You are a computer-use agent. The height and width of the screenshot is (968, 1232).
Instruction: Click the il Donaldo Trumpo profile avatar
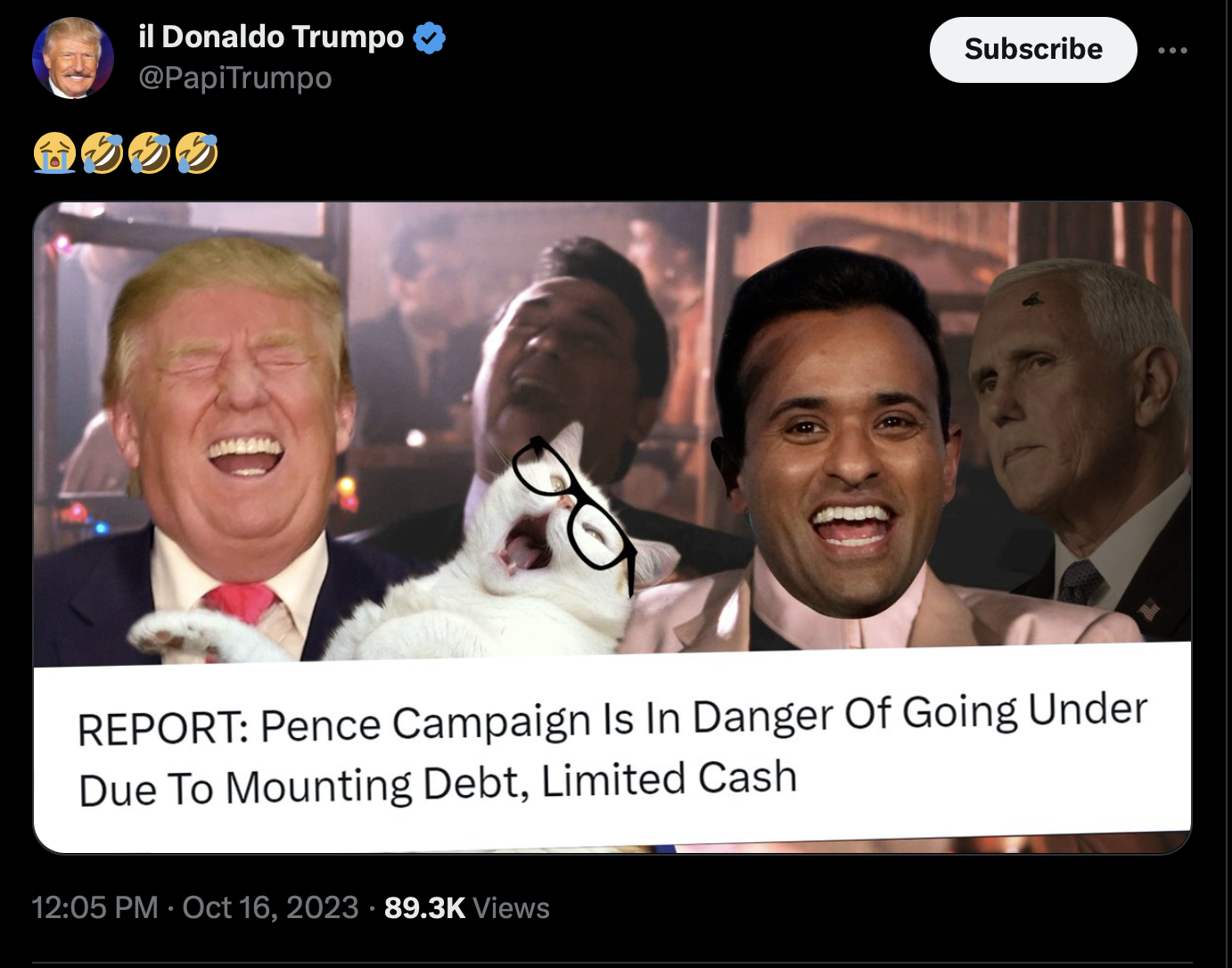coord(73,57)
